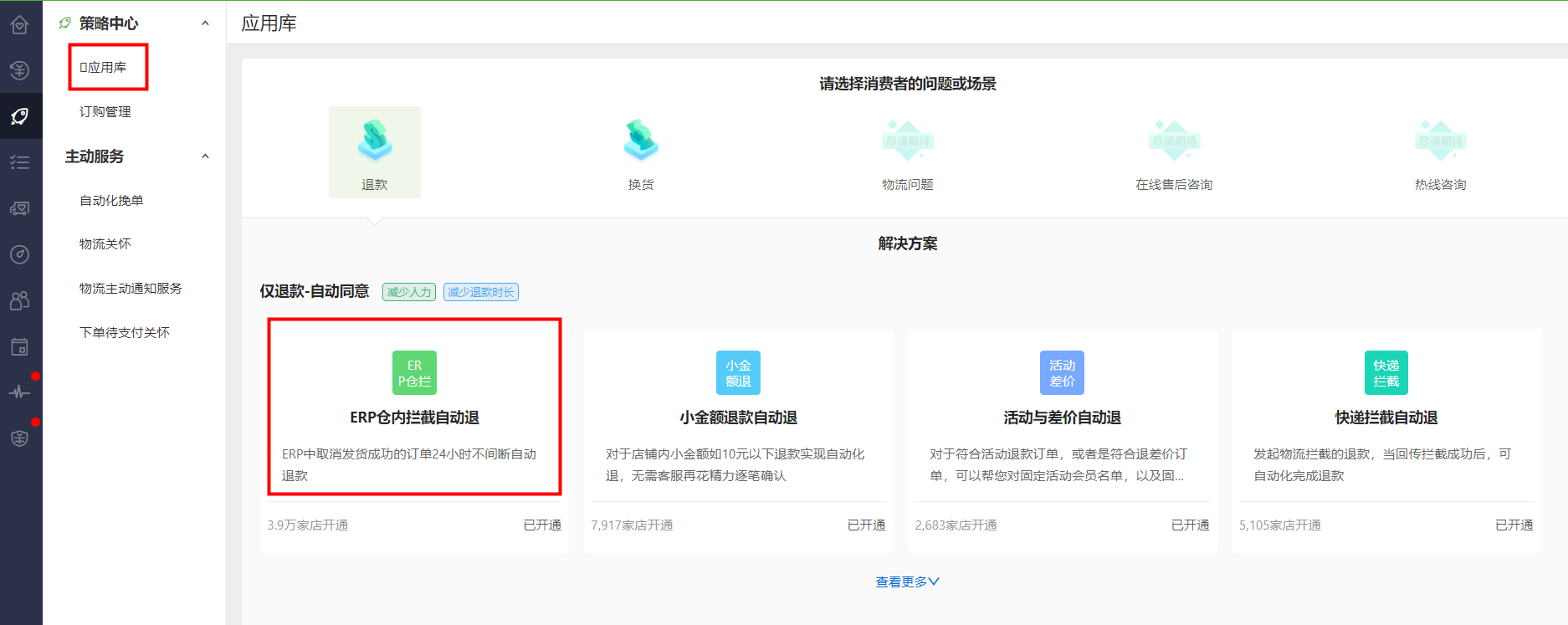Screen dimensions: 1568x625
Task: Click the 对于符合活动退款订单 description text
Action: (1058, 464)
